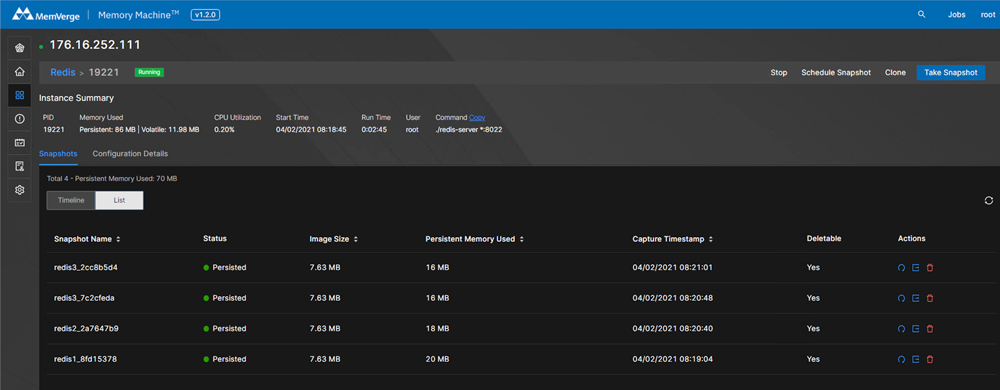Delete snapshot redis3_2cc8b5d4 via trash icon
1000x390 pixels.
pyautogui.click(x=930, y=268)
